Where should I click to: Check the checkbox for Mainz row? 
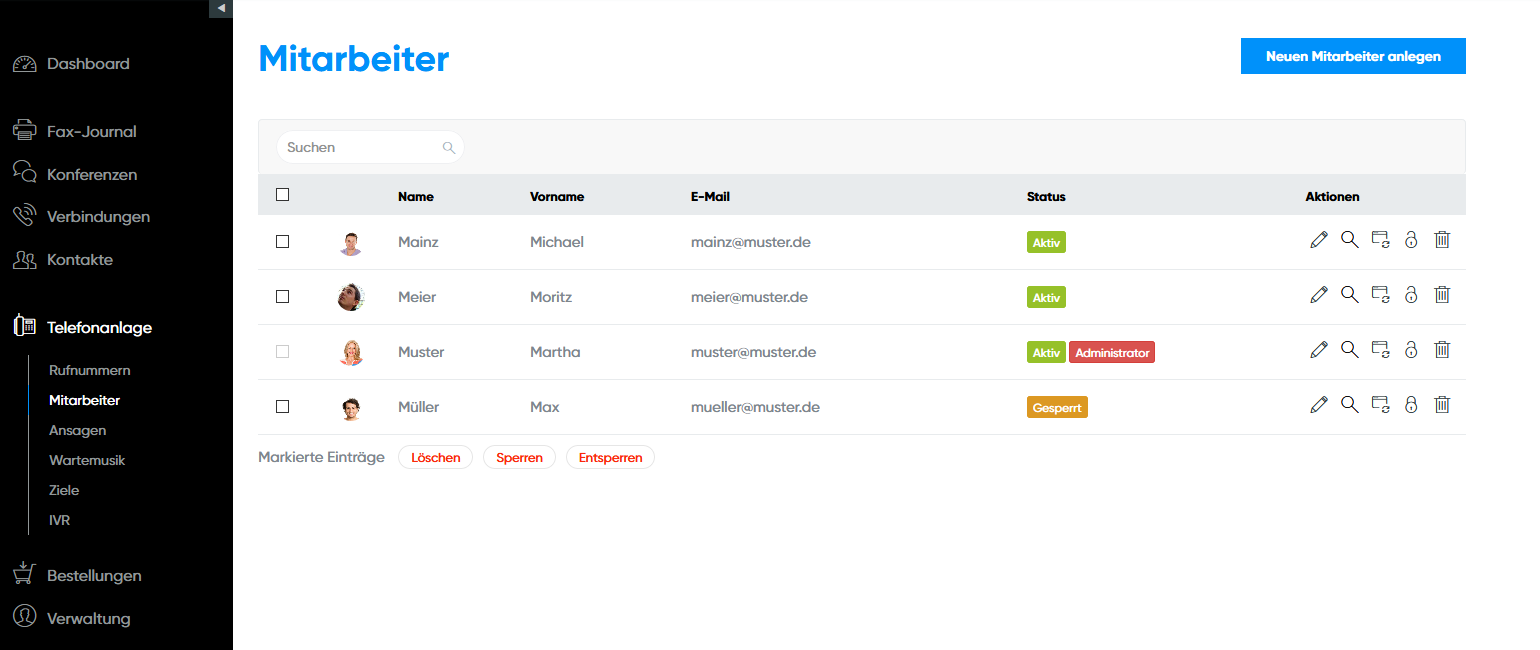[x=282, y=242]
